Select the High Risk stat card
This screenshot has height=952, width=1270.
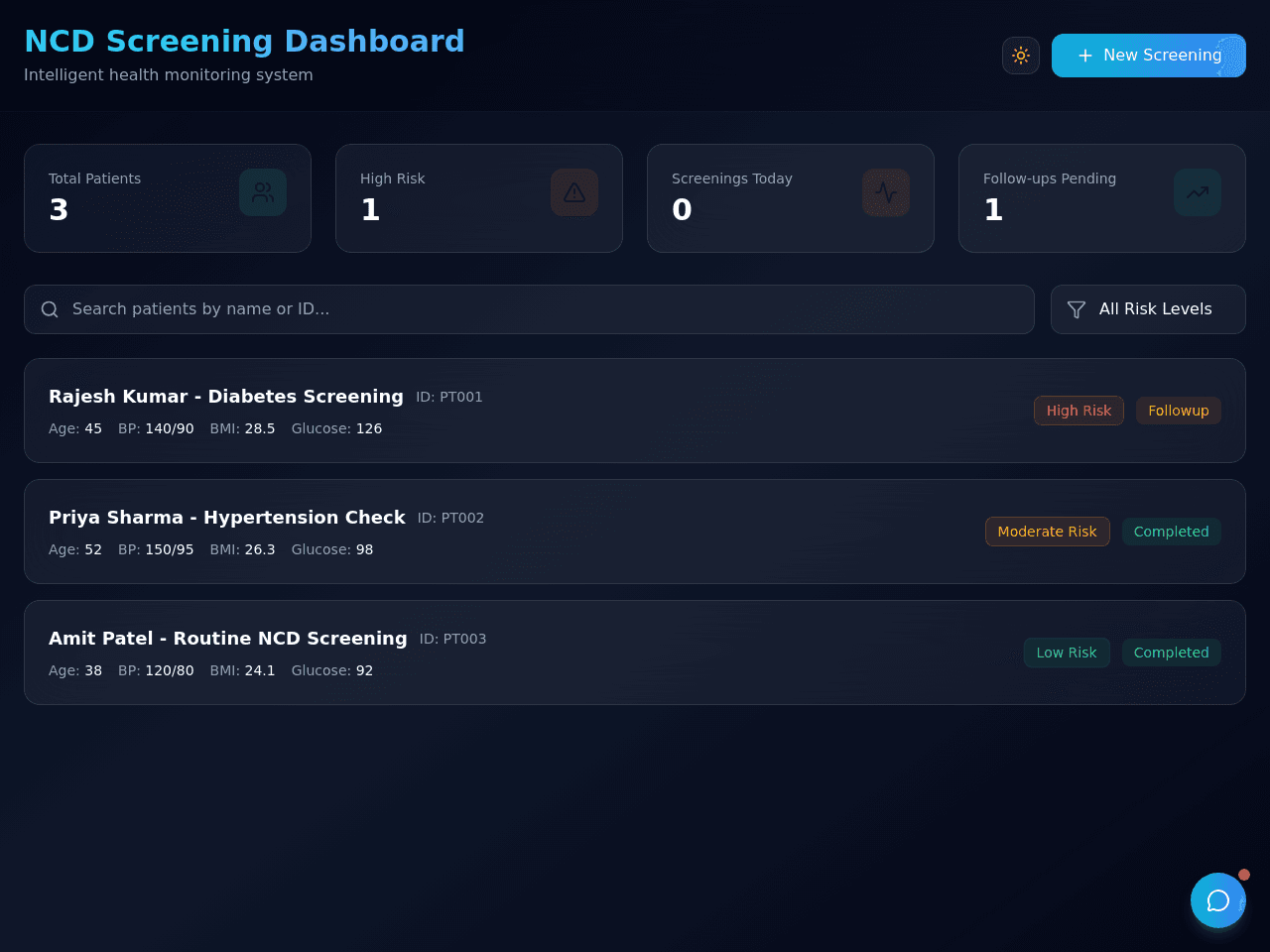tap(479, 198)
